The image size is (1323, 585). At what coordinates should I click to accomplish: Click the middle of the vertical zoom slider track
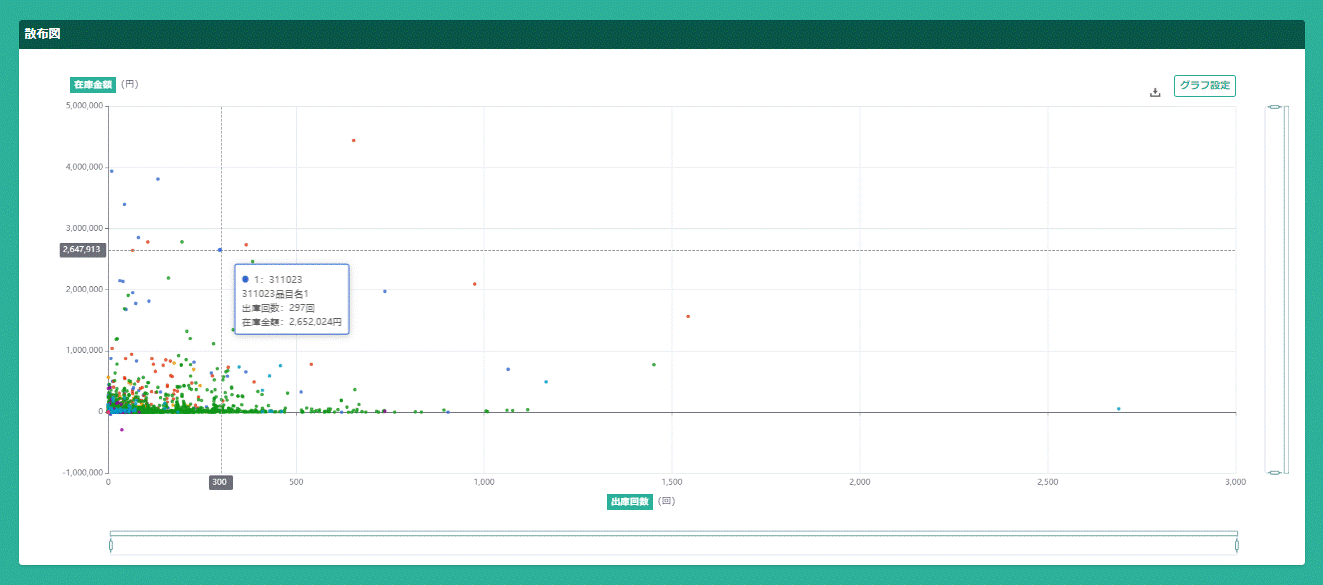click(x=1274, y=289)
